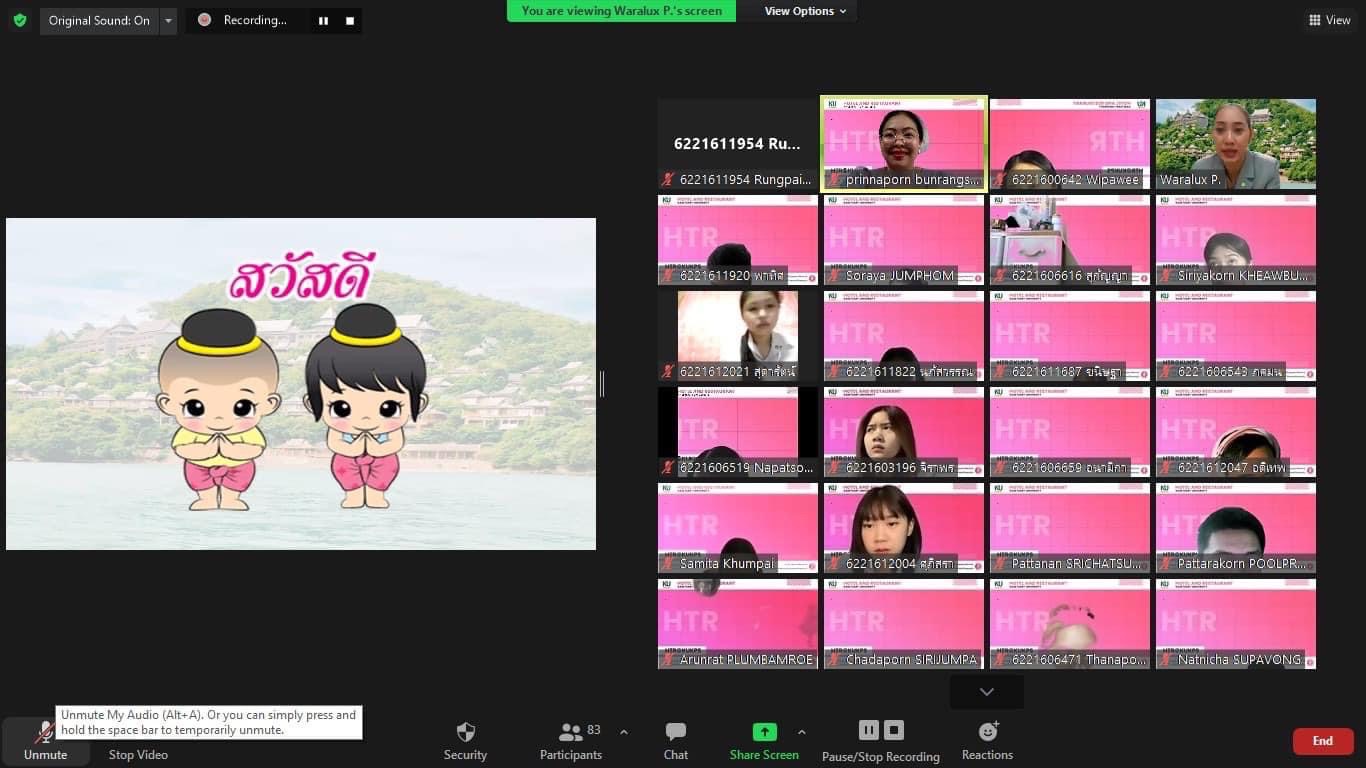Viewport: 1366px width, 768px height.
Task: Select Pattanan SRICHATSU video tile
Action: click(x=1070, y=528)
